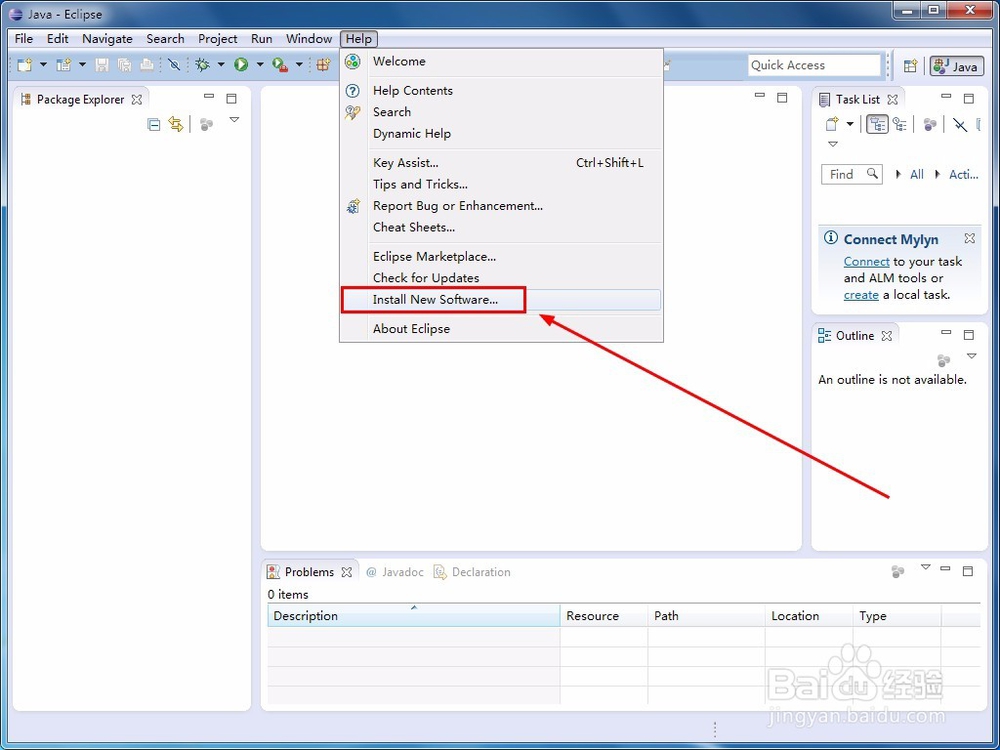The image size is (1000, 750).
Task: Open the External Tools dropdown arrow
Action: [298, 64]
